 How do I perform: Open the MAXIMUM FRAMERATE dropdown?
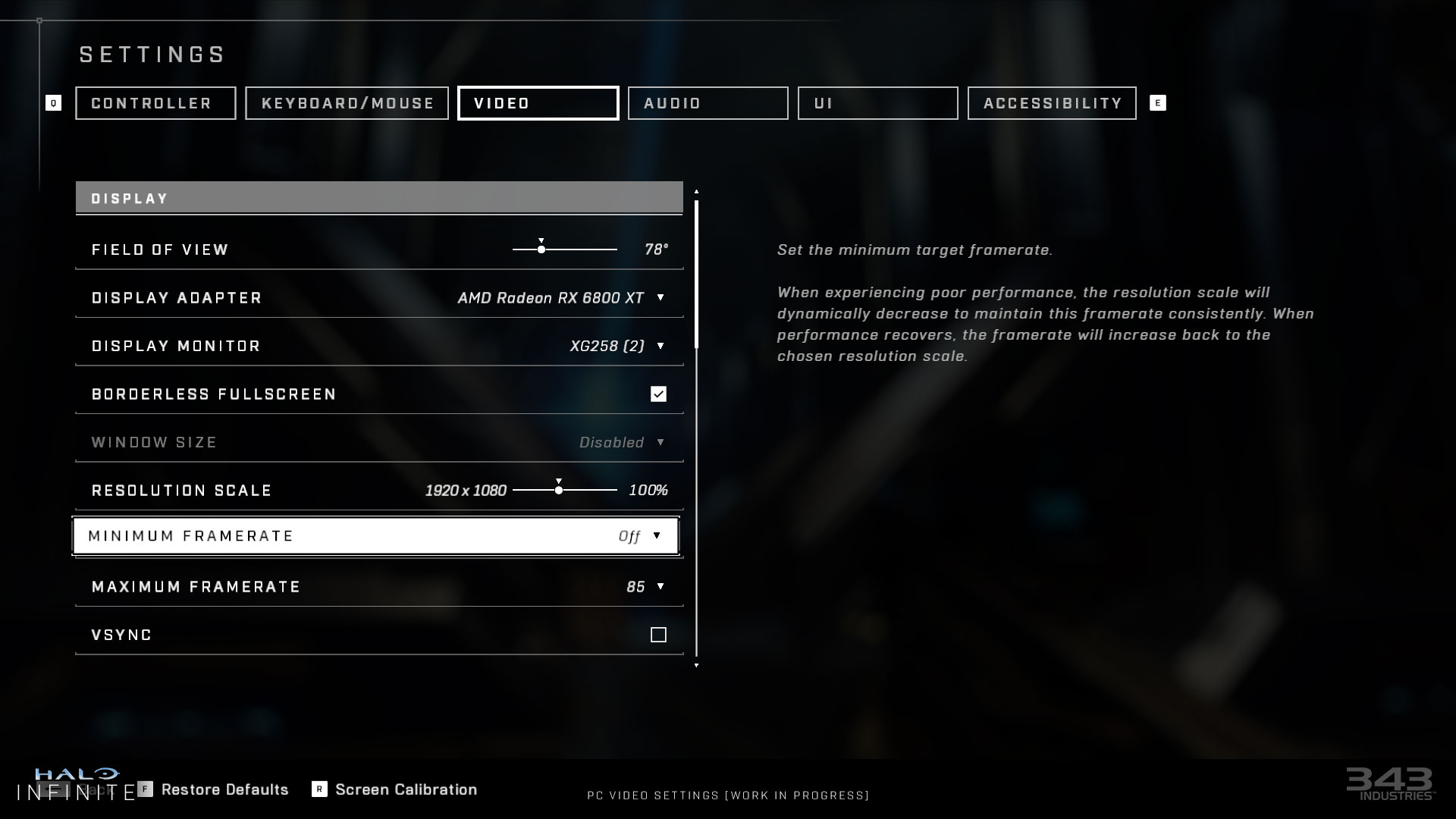click(660, 586)
